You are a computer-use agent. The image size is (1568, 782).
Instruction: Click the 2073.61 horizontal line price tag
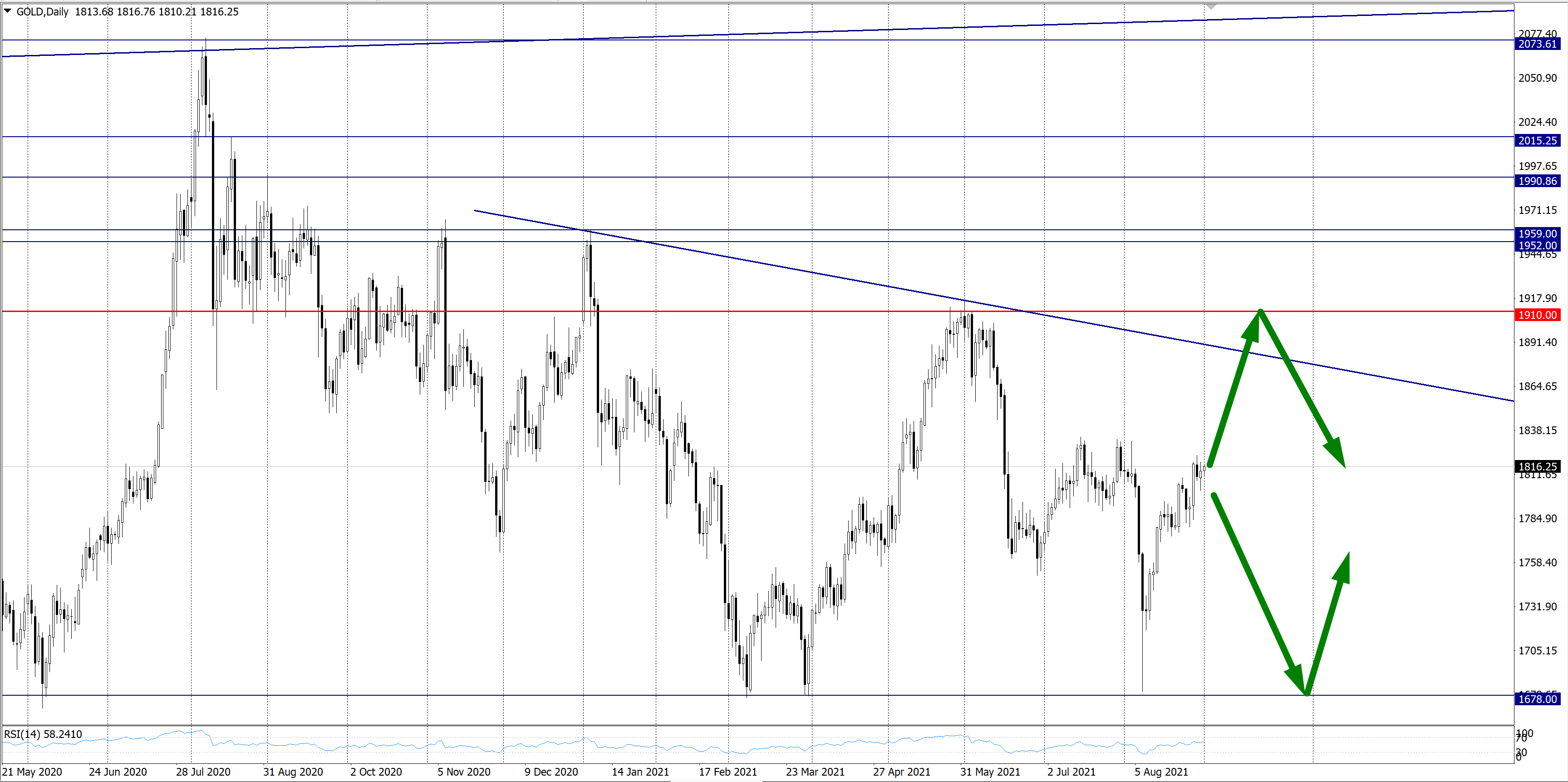(1537, 44)
